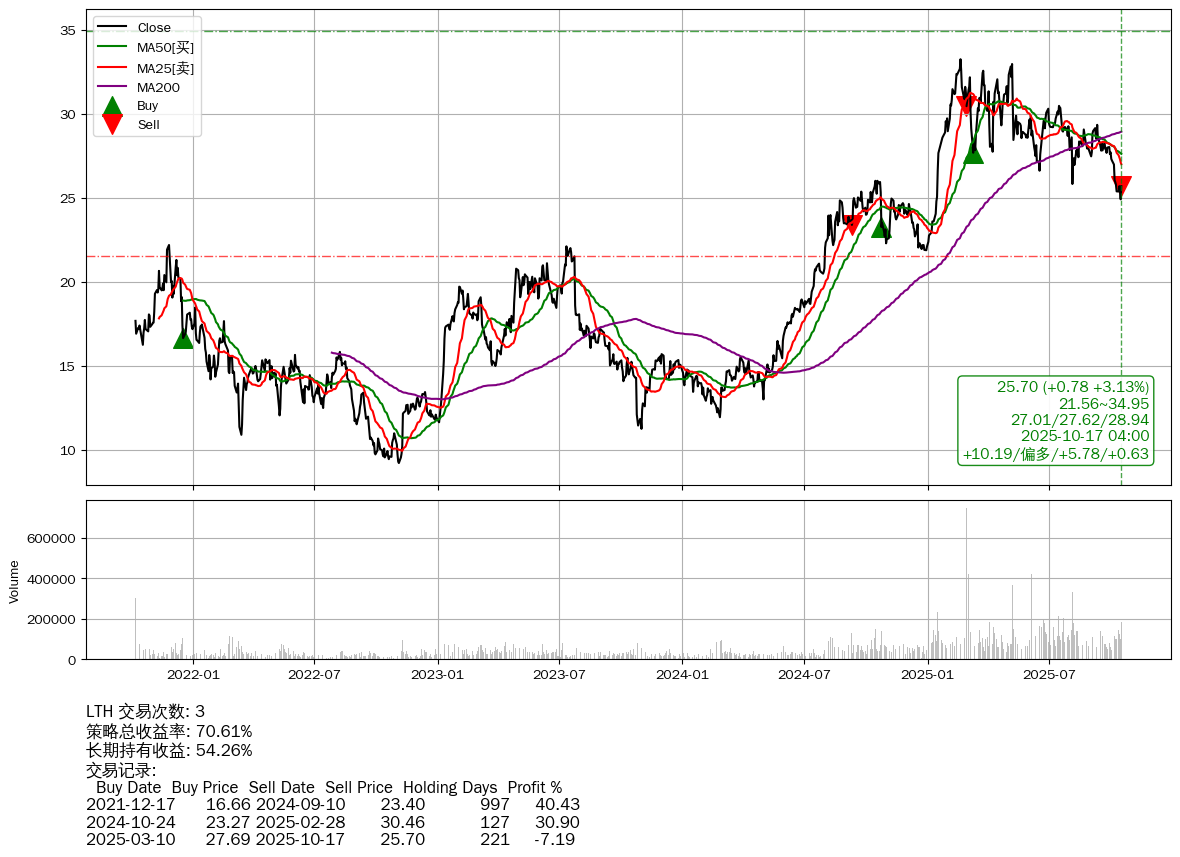Image resolution: width=1180 pixels, height=857 pixels.
Task: Click the MA200 legend label
Action: pyautogui.click(x=158, y=87)
